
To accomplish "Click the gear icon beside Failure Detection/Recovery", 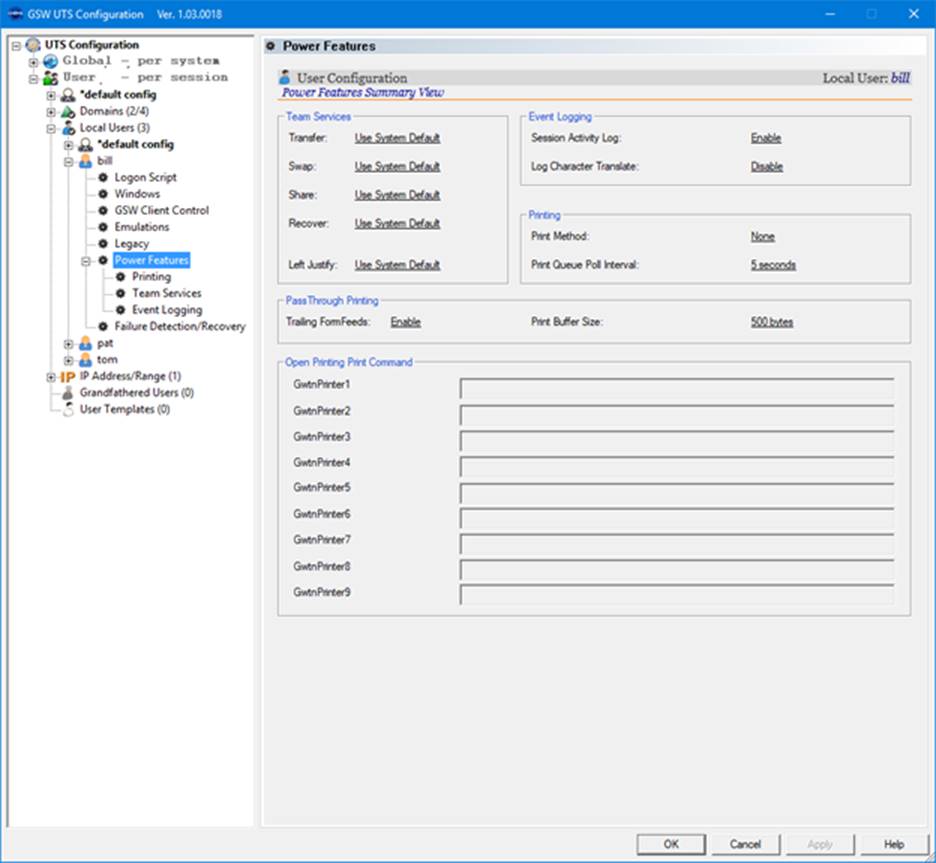I will point(103,326).
